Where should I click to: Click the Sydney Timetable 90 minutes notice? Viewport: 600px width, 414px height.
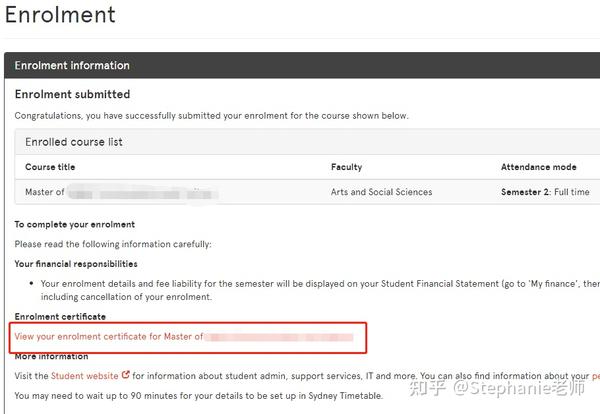(199, 396)
